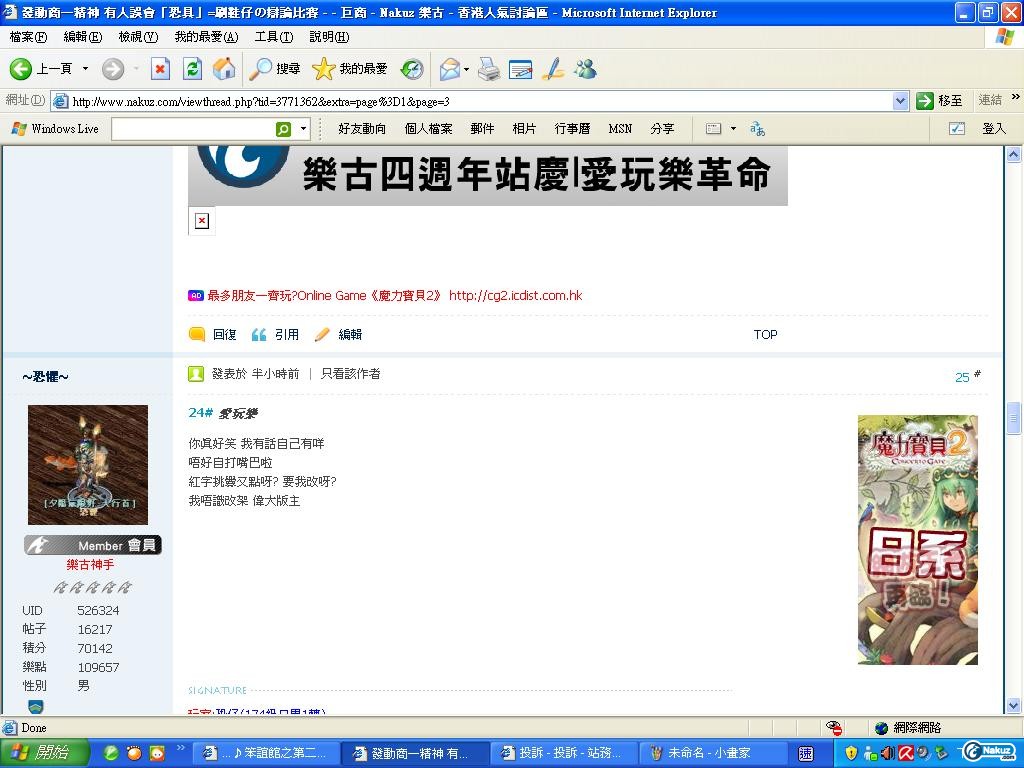The width and height of the screenshot is (1024, 768).
Task: Open the Back button history dropdown arrow
Action: coord(85,69)
